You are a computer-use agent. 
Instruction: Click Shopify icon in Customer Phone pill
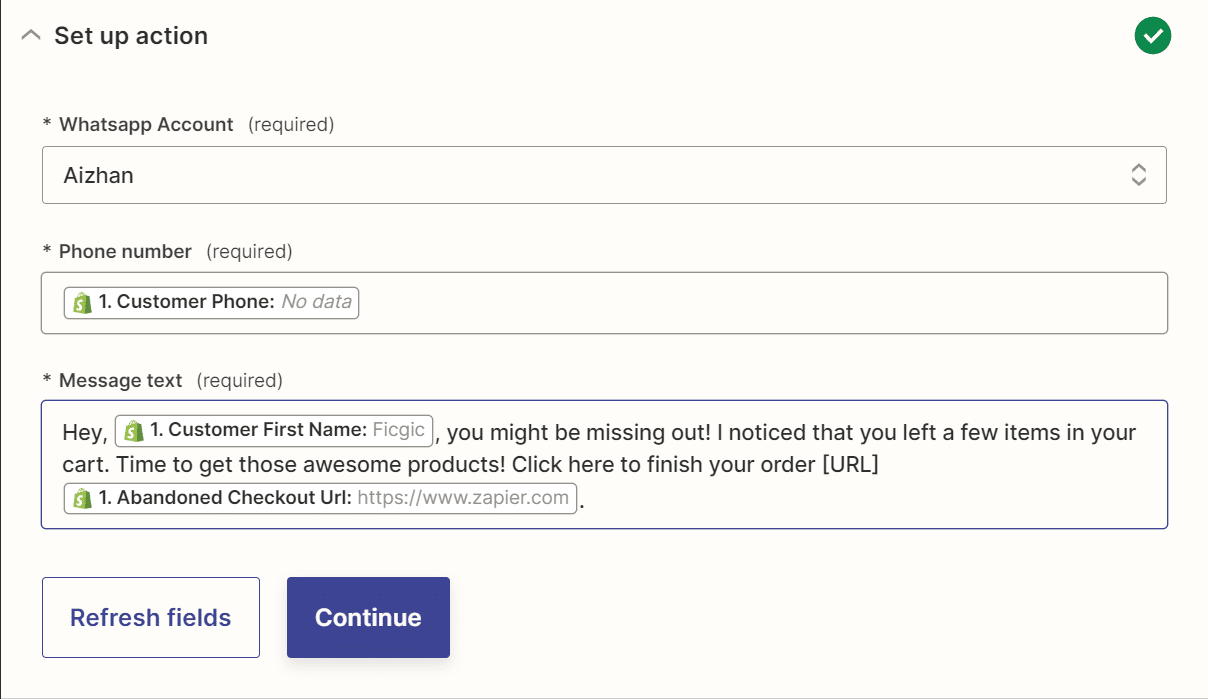coord(82,302)
